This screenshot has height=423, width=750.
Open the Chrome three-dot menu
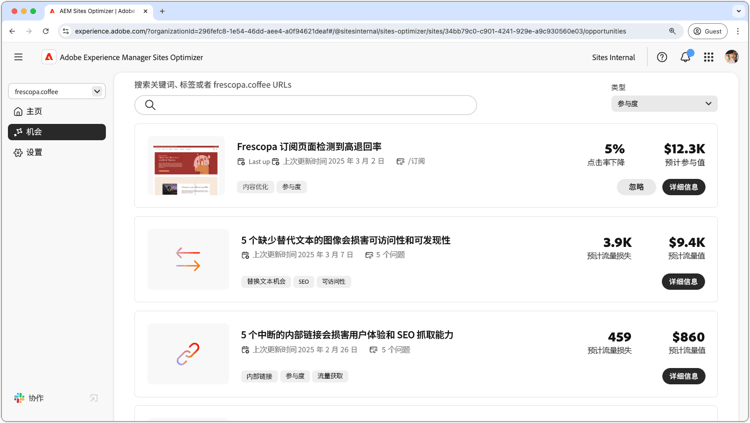[x=738, y=31]
